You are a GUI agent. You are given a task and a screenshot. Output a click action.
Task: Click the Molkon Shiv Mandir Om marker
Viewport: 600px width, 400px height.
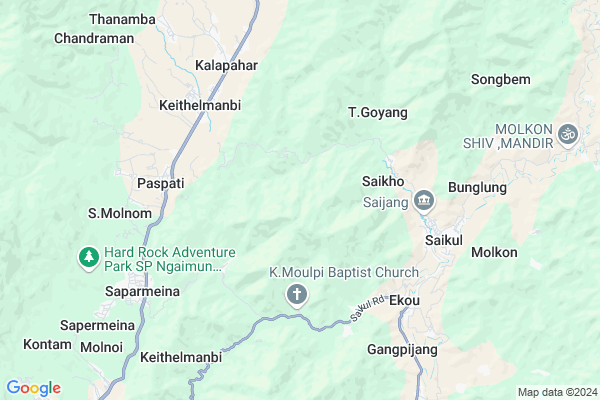coord(568,136)
